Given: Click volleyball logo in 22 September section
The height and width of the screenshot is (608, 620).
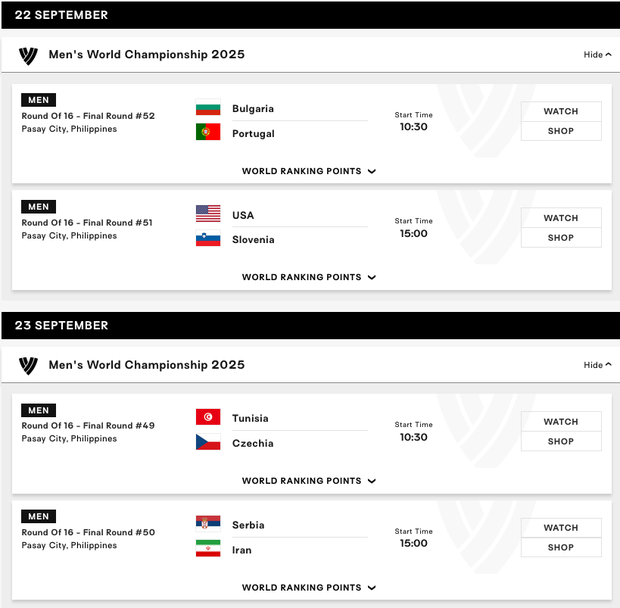Looking at the screenshot, I should 28,55.
